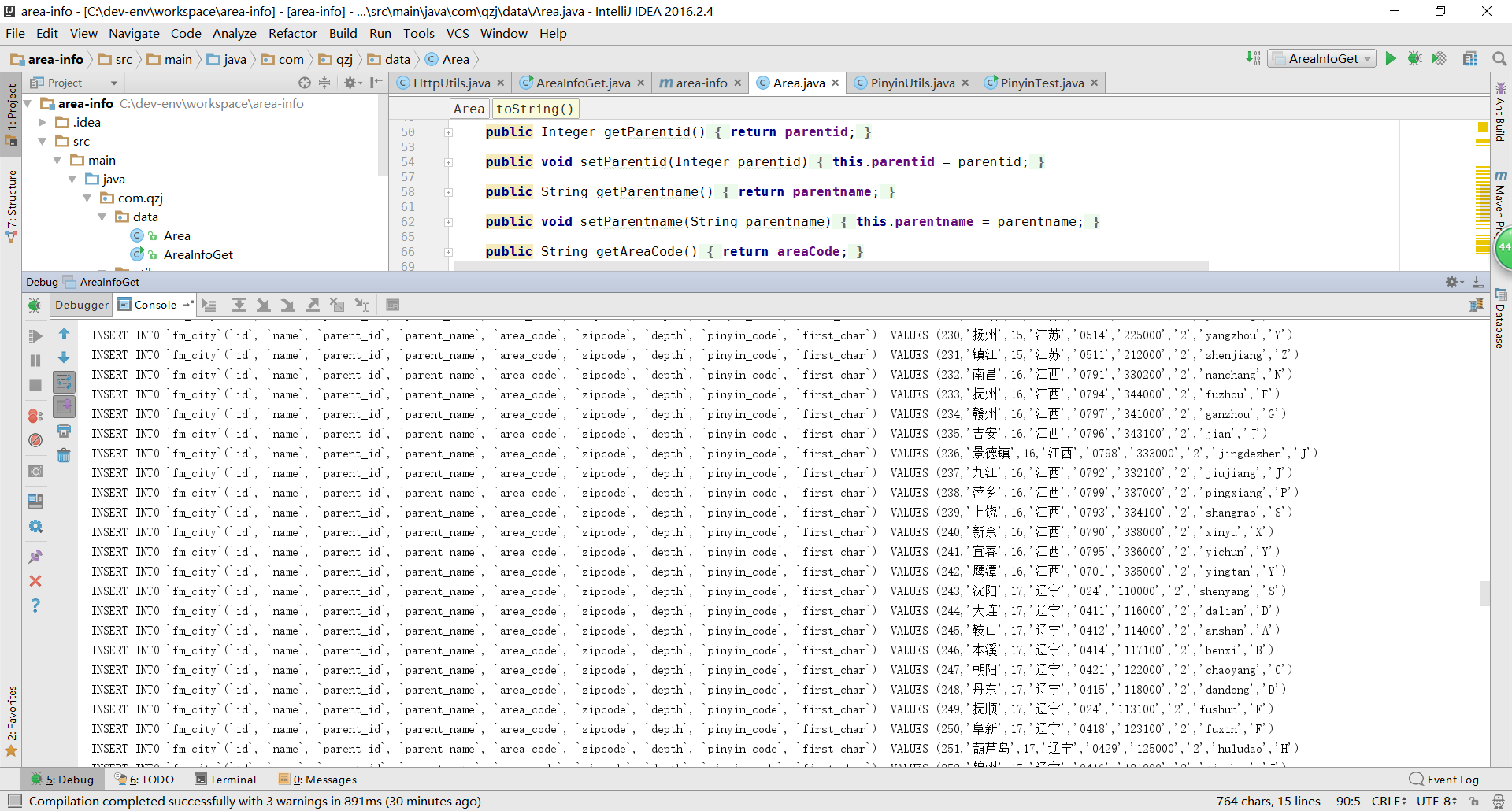Collapse the area-info root node
The width and height of the screenshot is (1512, 811).
[28, 103]
